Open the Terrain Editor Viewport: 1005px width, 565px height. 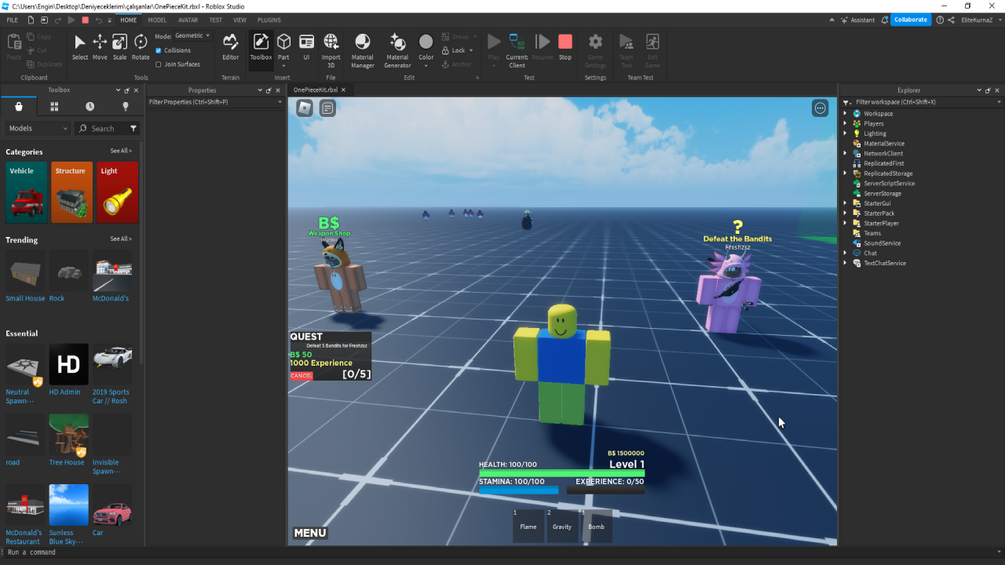pos(230,47)
